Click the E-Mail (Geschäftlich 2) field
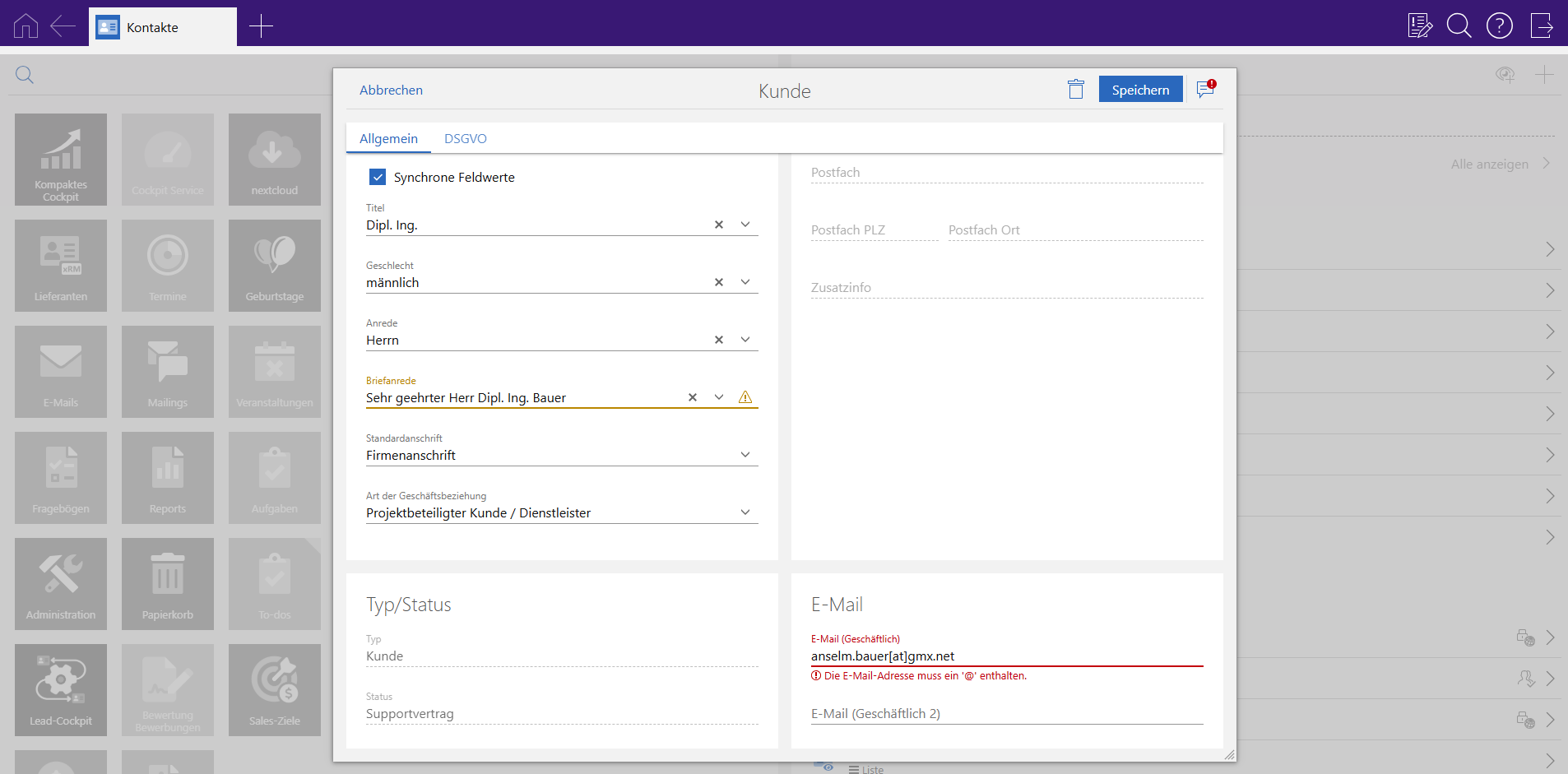This screenshot has height=774, width=1568. 1007,713
